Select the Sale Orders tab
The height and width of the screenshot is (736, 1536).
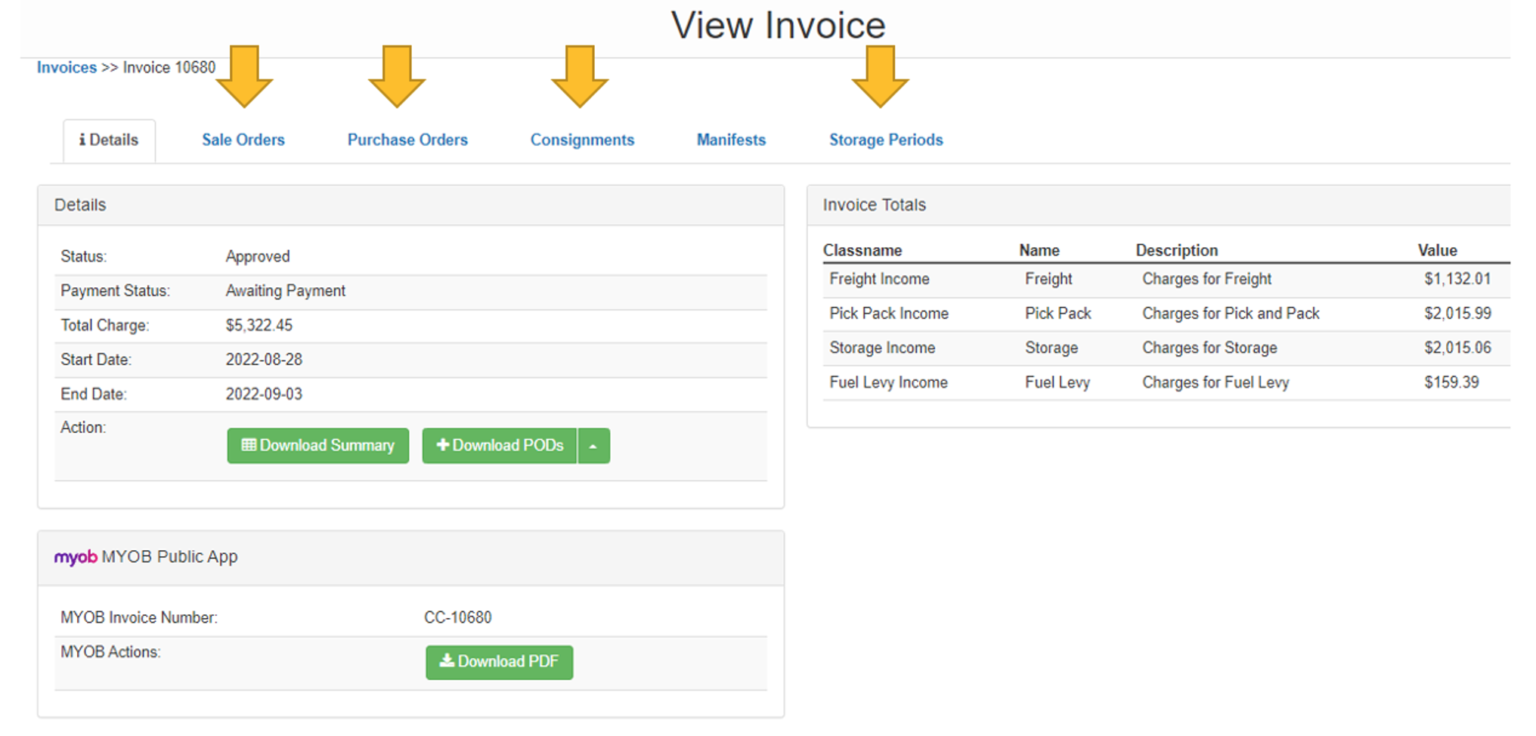(243, 140)
